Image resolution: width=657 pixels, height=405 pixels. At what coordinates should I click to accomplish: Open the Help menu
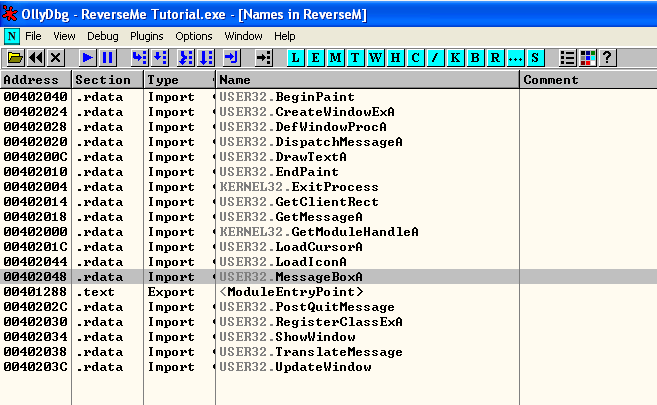point(285,36)
